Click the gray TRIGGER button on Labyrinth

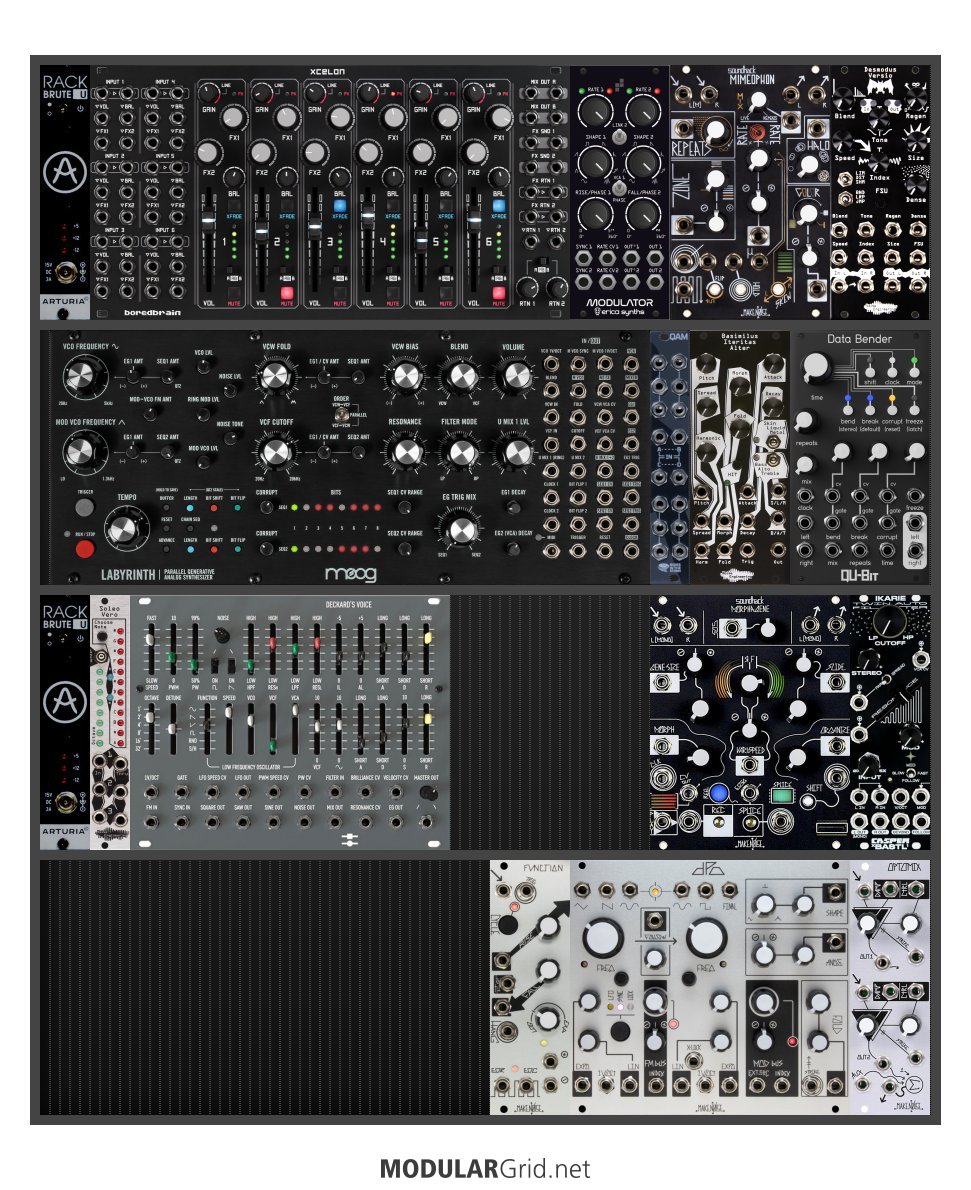pos(85,507)
